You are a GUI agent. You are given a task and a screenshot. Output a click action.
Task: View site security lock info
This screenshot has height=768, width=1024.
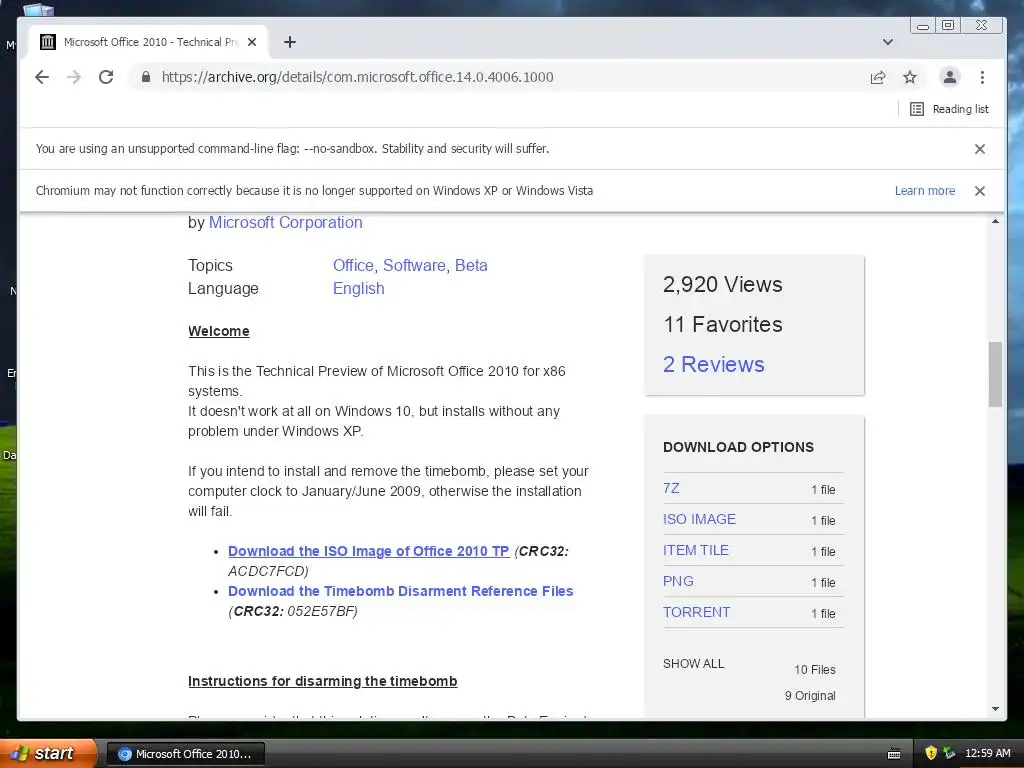click(x=146, y=77)
